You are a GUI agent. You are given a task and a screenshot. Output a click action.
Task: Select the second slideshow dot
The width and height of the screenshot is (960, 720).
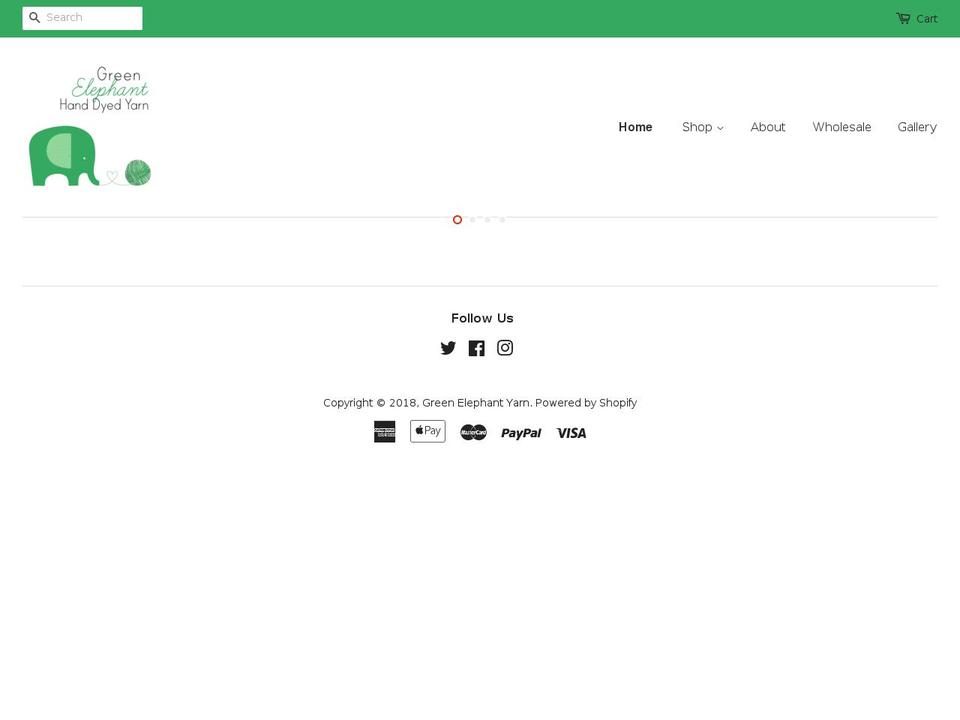pyautogui.click(x=473, y=220)
